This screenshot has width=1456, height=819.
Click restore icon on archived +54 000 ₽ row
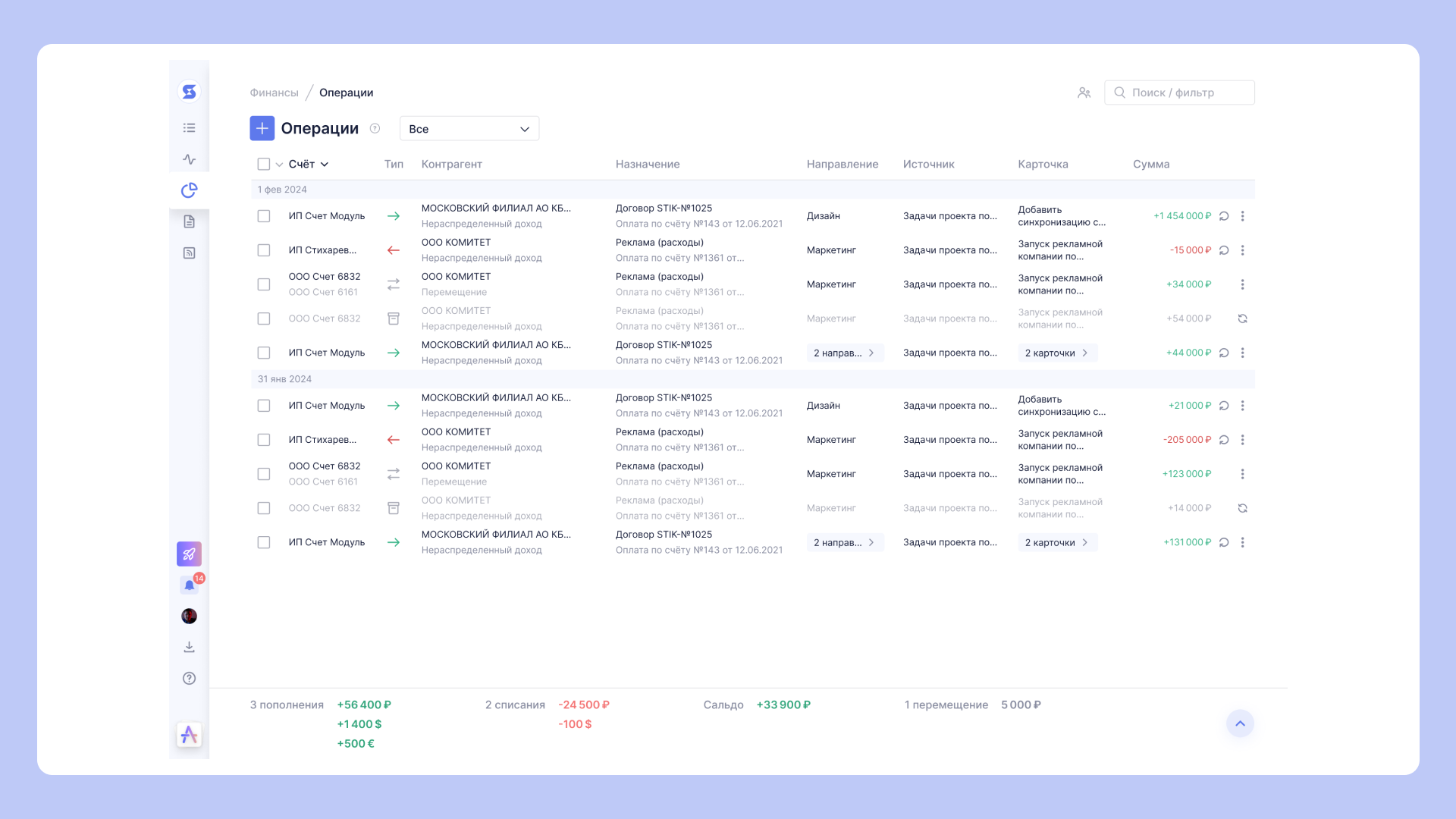[x=1242, y=318]
